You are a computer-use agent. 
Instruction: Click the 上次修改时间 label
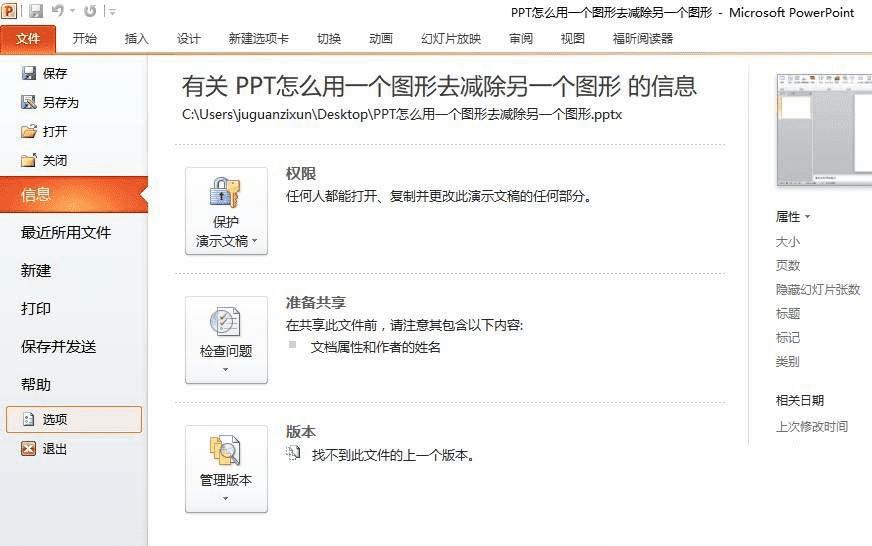pyautogui.click(x=812, y=426)
